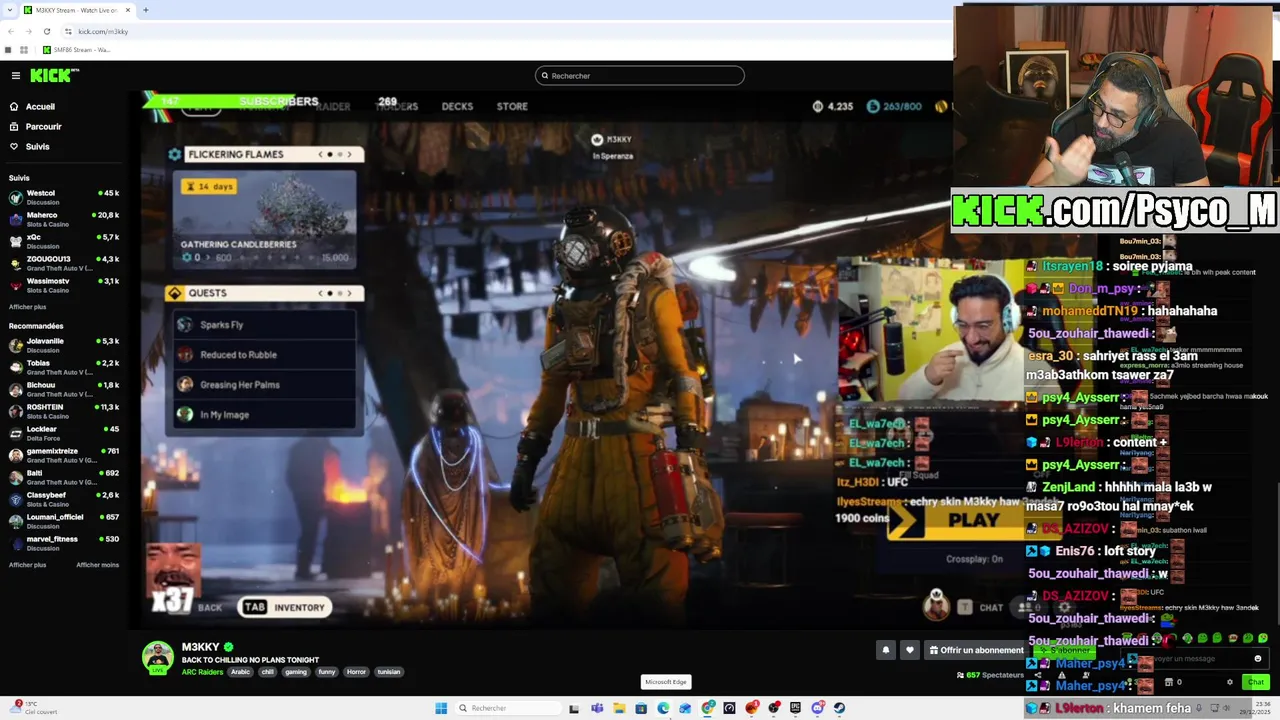
Task: Toggle the notification bell for M3KKY
Action: (x=885, y=650)
